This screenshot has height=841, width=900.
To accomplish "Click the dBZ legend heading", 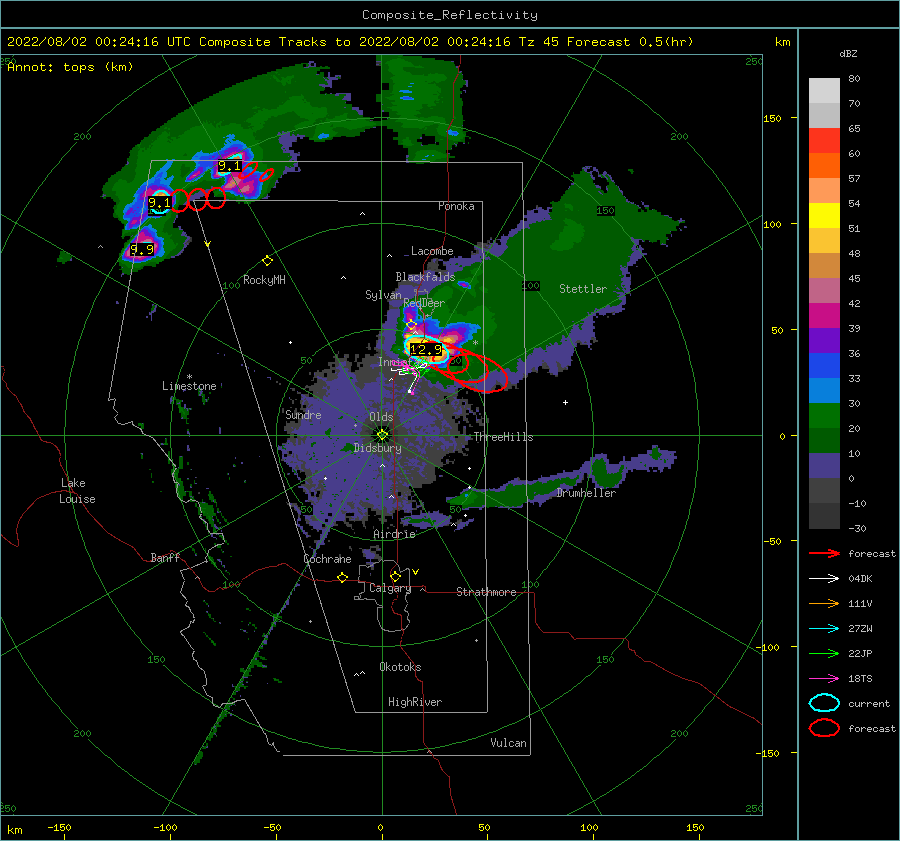I will coord(848,53).
